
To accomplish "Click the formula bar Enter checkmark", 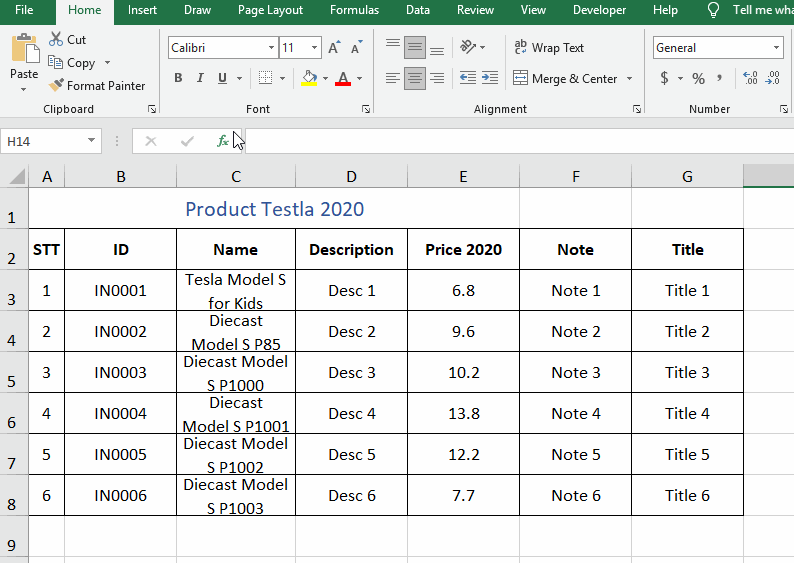I will click(187, 141).
